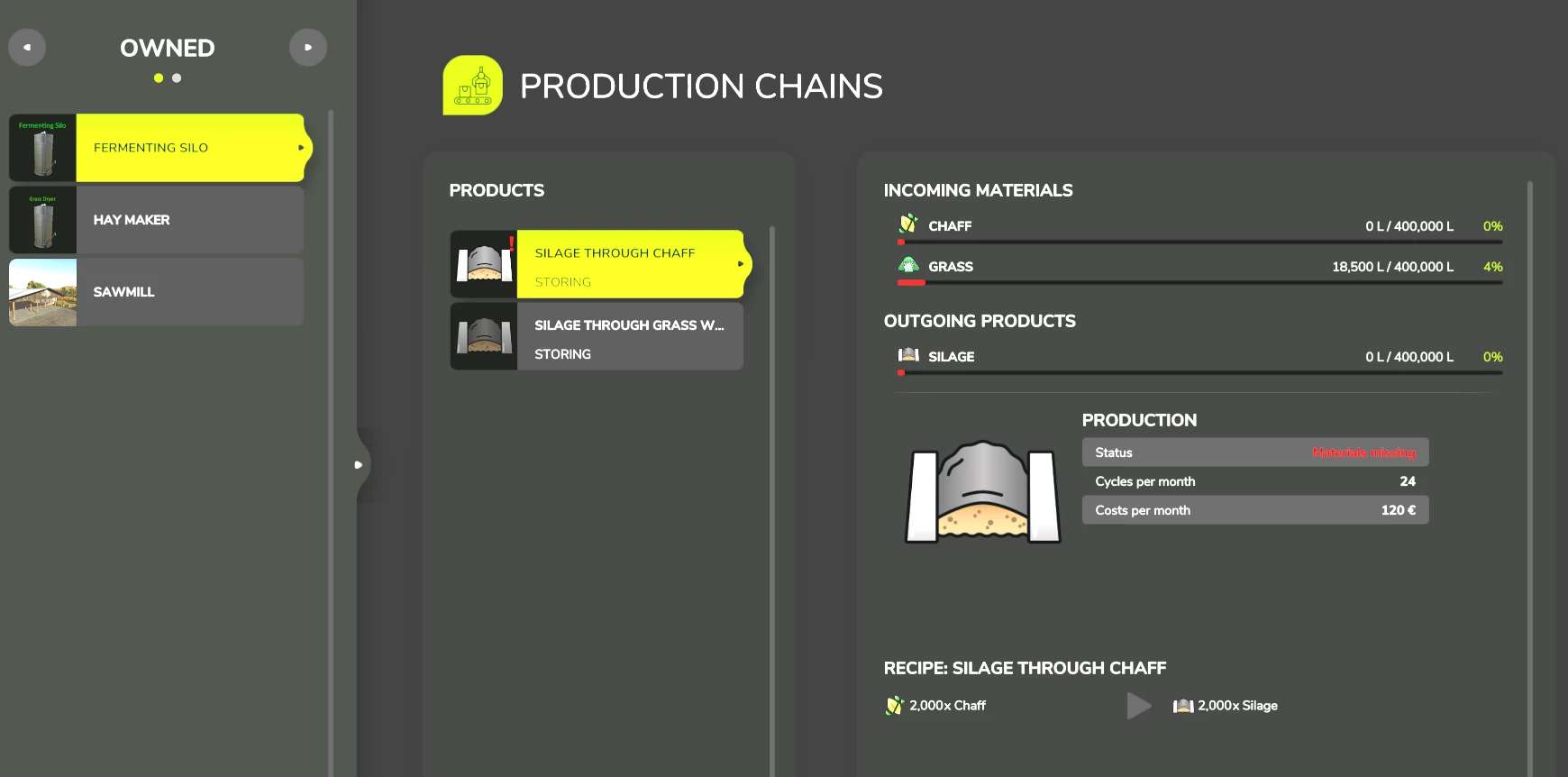Select the Fermenting Silo production point

(x=189, y=148)
